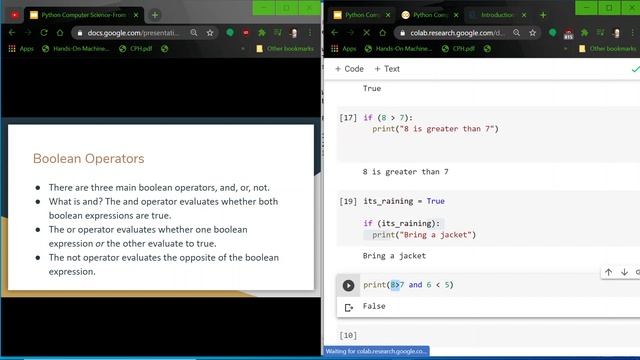Select Python Computer Science-From tab in left window
640x360 pixels.
(x=84, y=15)
